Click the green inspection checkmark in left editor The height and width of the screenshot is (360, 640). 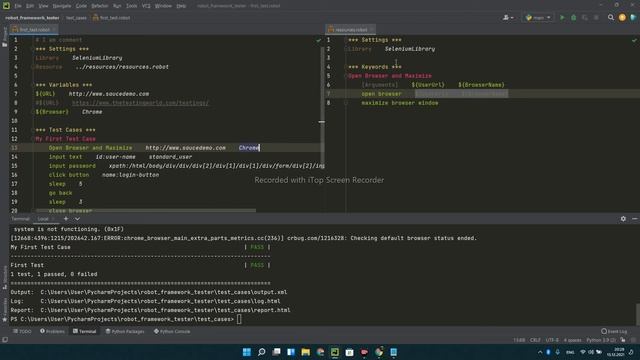point(318,40)
